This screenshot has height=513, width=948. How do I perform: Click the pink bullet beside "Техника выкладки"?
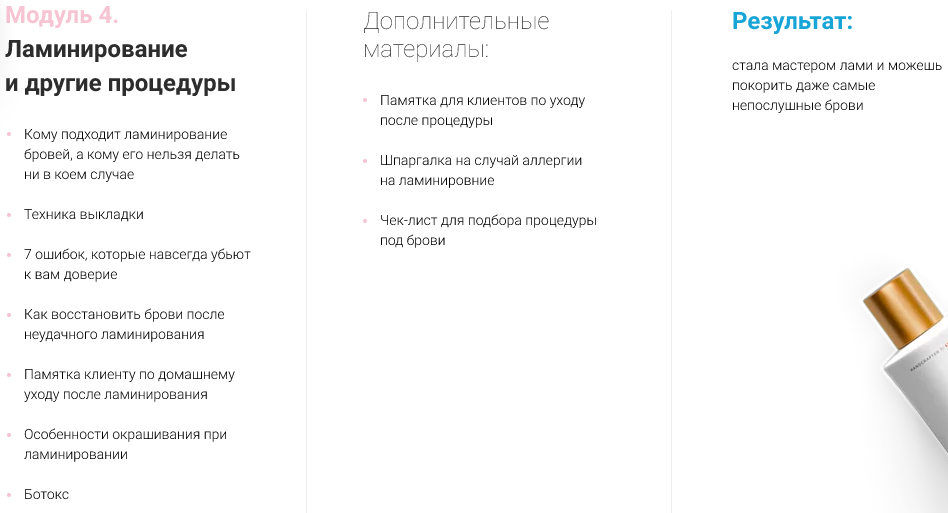click(x=9, y=214)
